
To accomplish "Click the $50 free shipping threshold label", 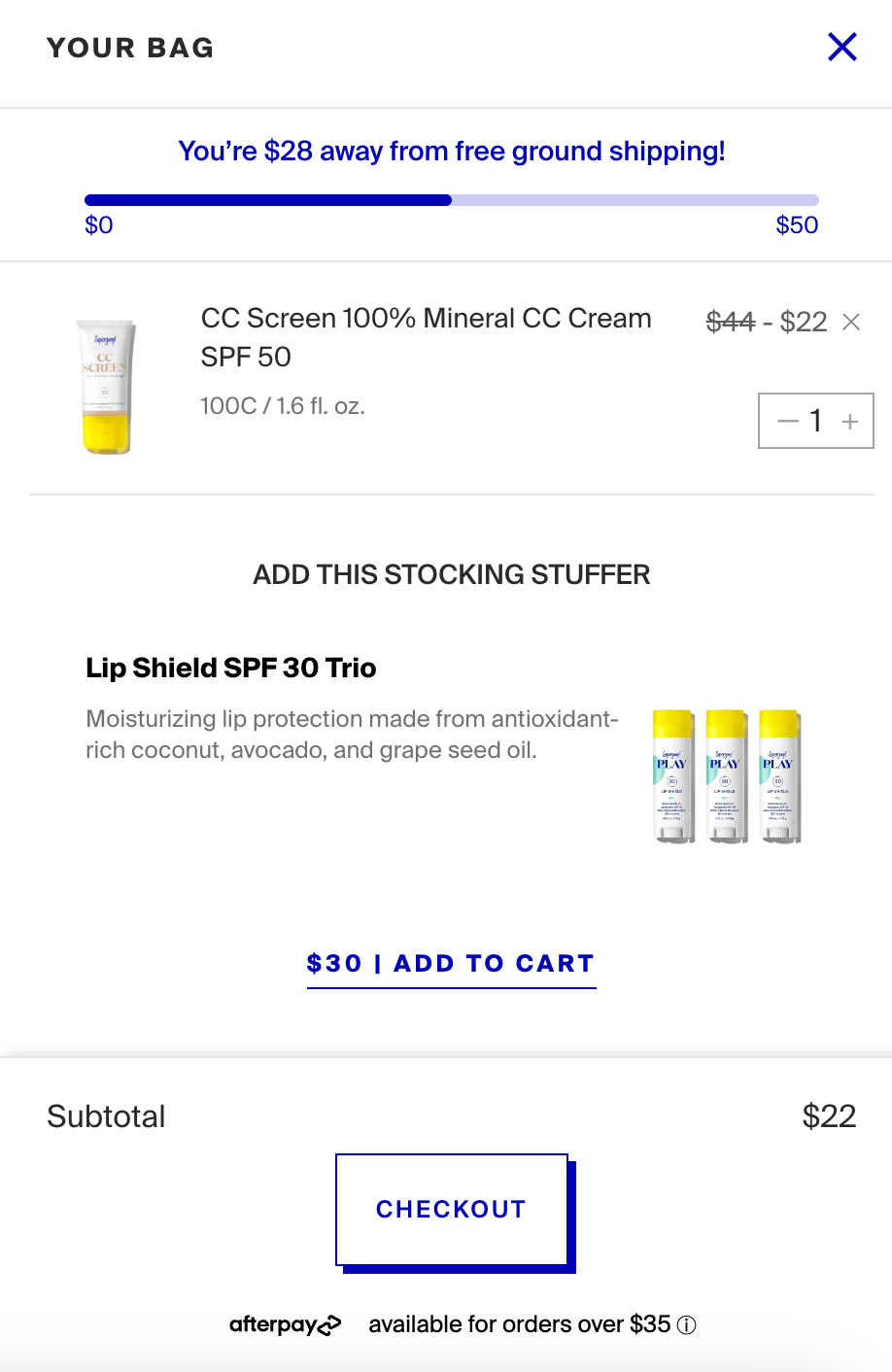I will (797, 224).
